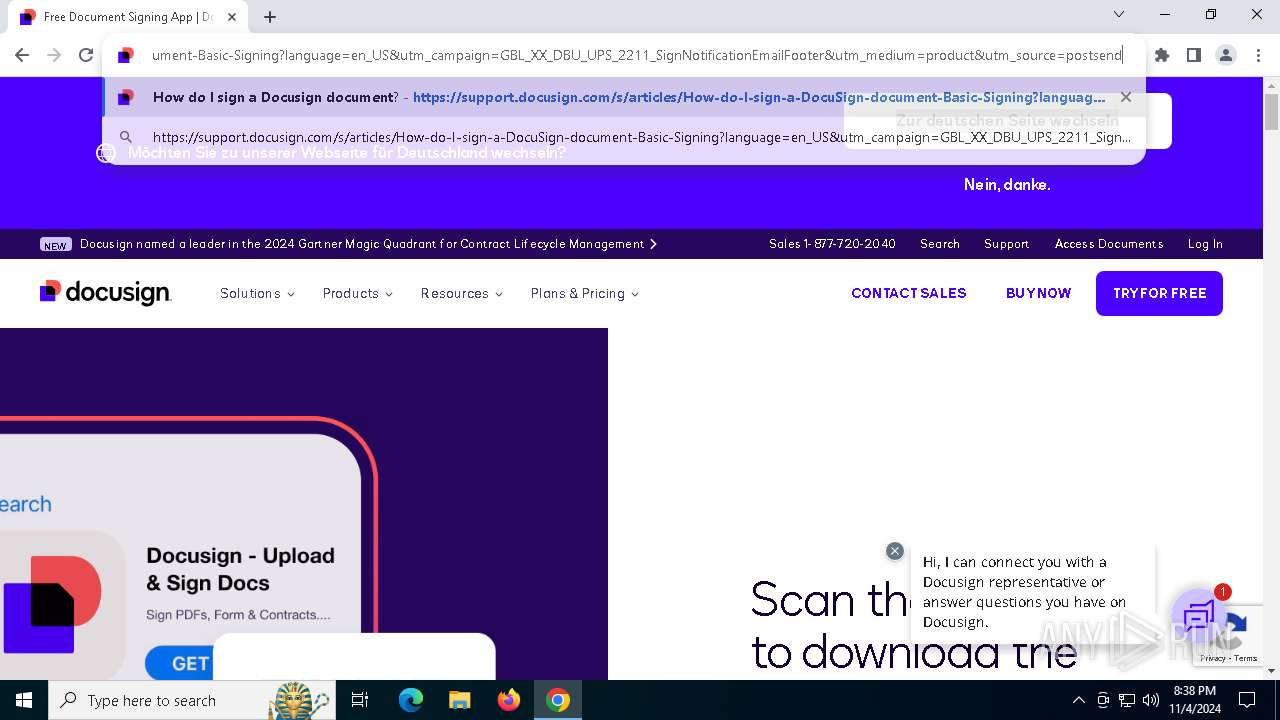Open the Chrome extensions puzzle icon
This screenshot has width=1280, height=720.
(1162, 55)
